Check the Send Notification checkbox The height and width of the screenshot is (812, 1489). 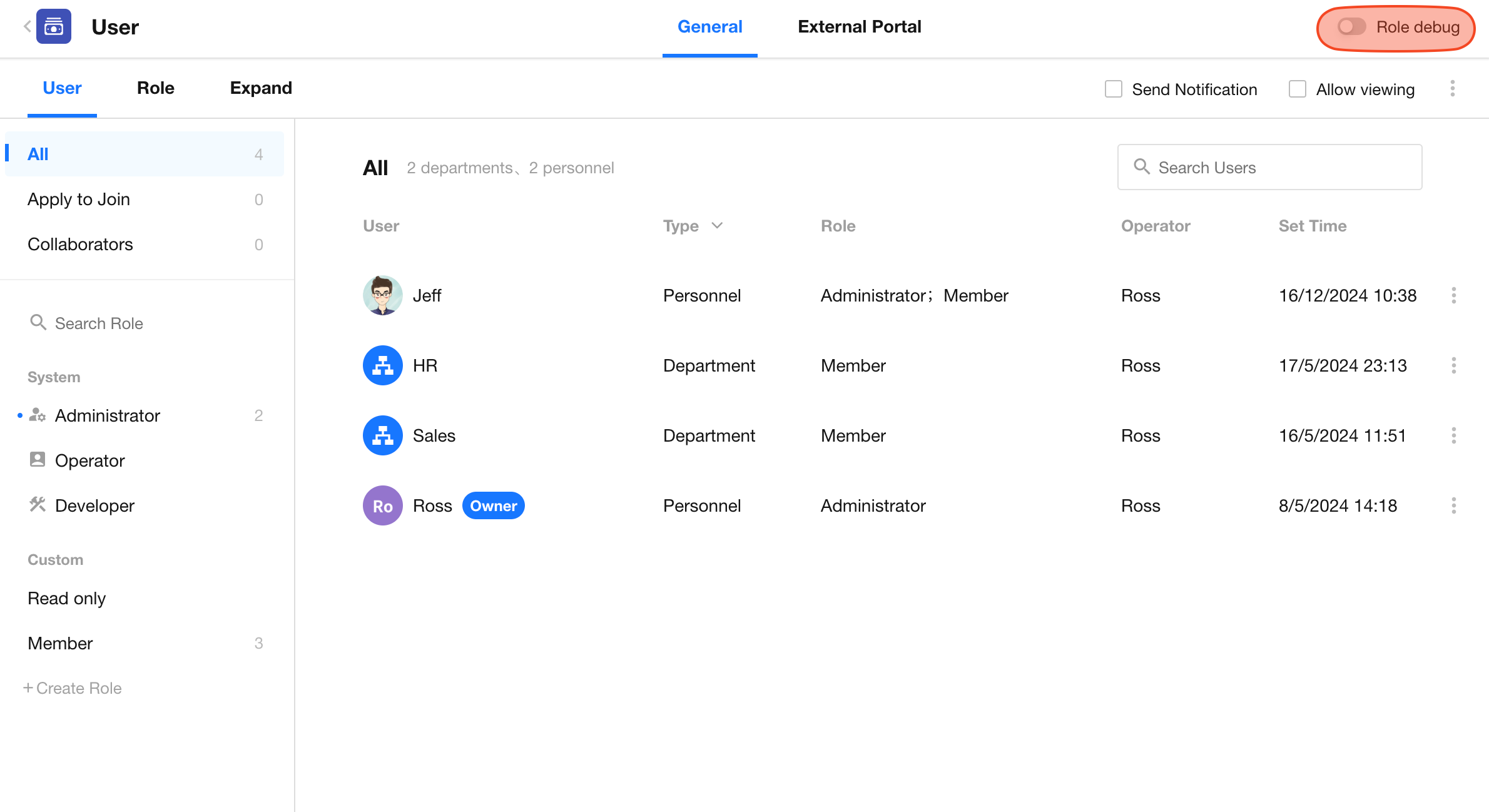(1114, 89)
